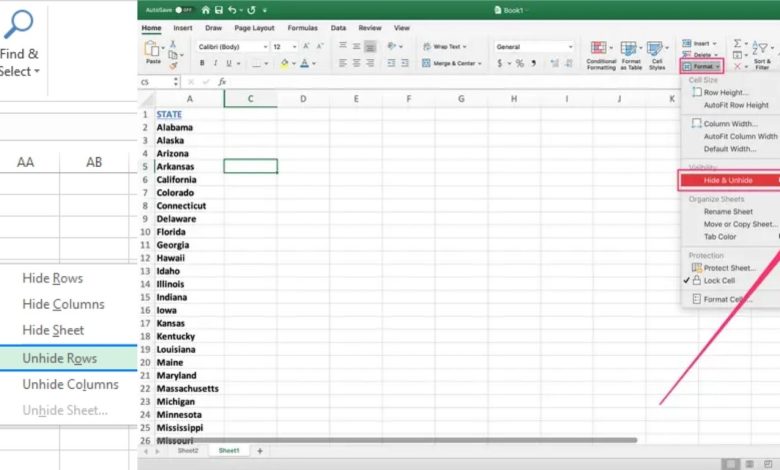Viewport: 780px width, 470px height.
Task: Click the Find & Select magnifier icon
Action: click(19, 24)
